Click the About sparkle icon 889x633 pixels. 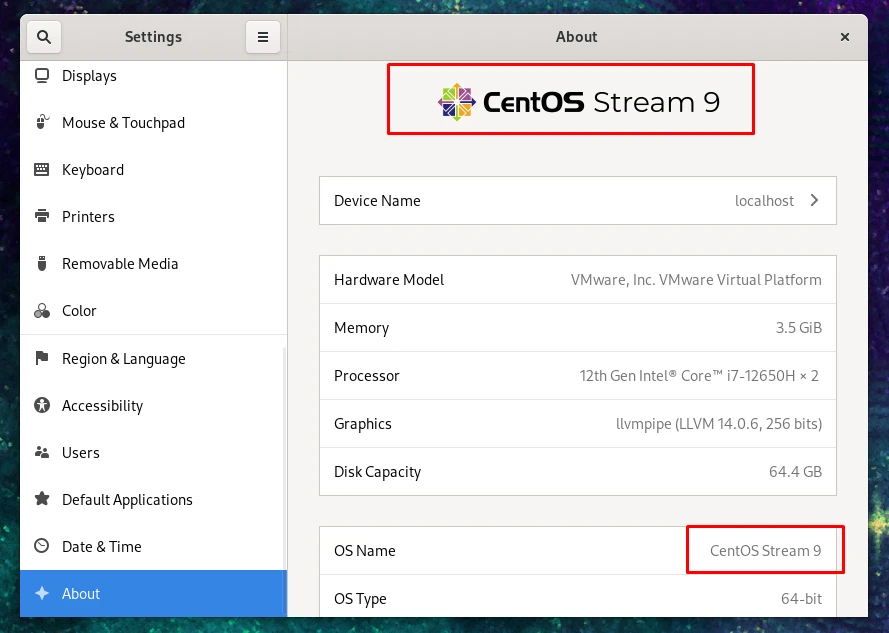[x=42, y=593]
